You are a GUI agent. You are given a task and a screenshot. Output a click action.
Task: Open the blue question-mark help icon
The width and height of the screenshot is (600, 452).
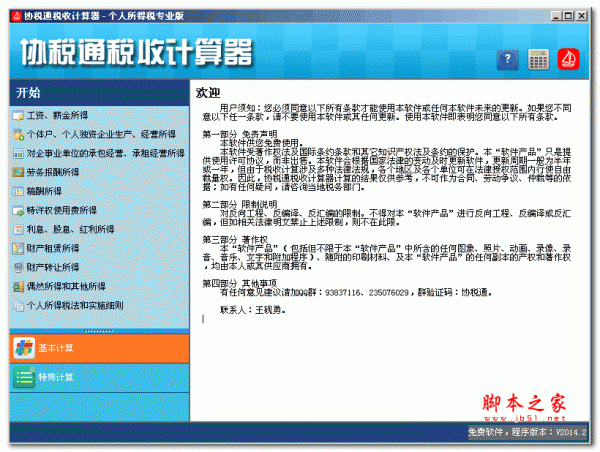507,59
